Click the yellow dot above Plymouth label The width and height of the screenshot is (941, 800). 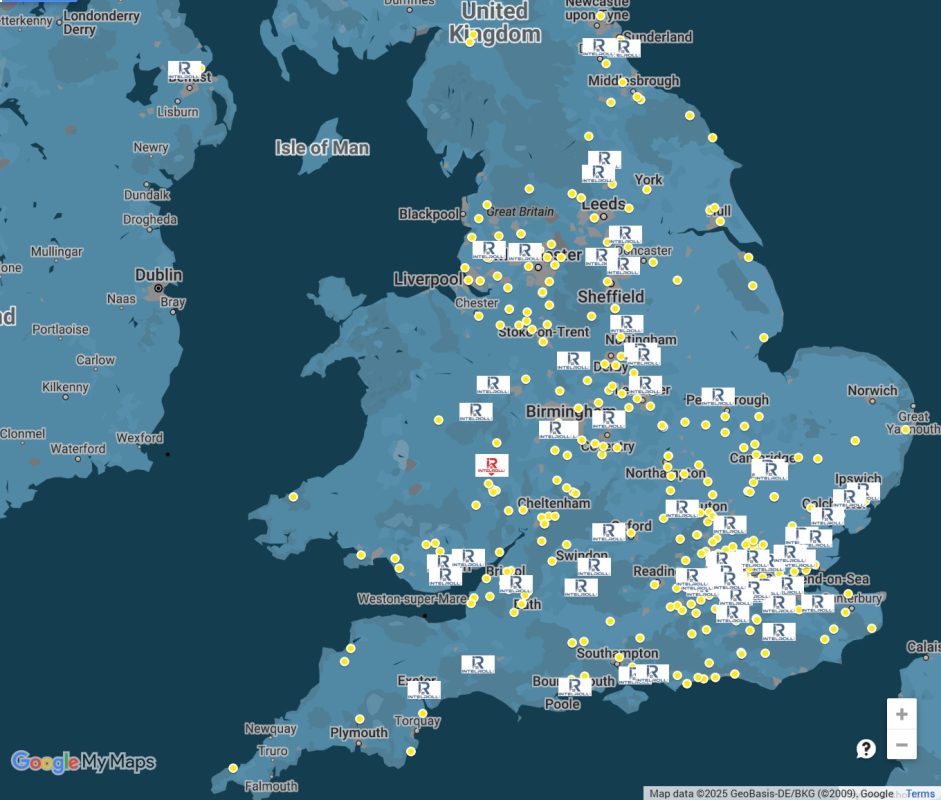360,719
